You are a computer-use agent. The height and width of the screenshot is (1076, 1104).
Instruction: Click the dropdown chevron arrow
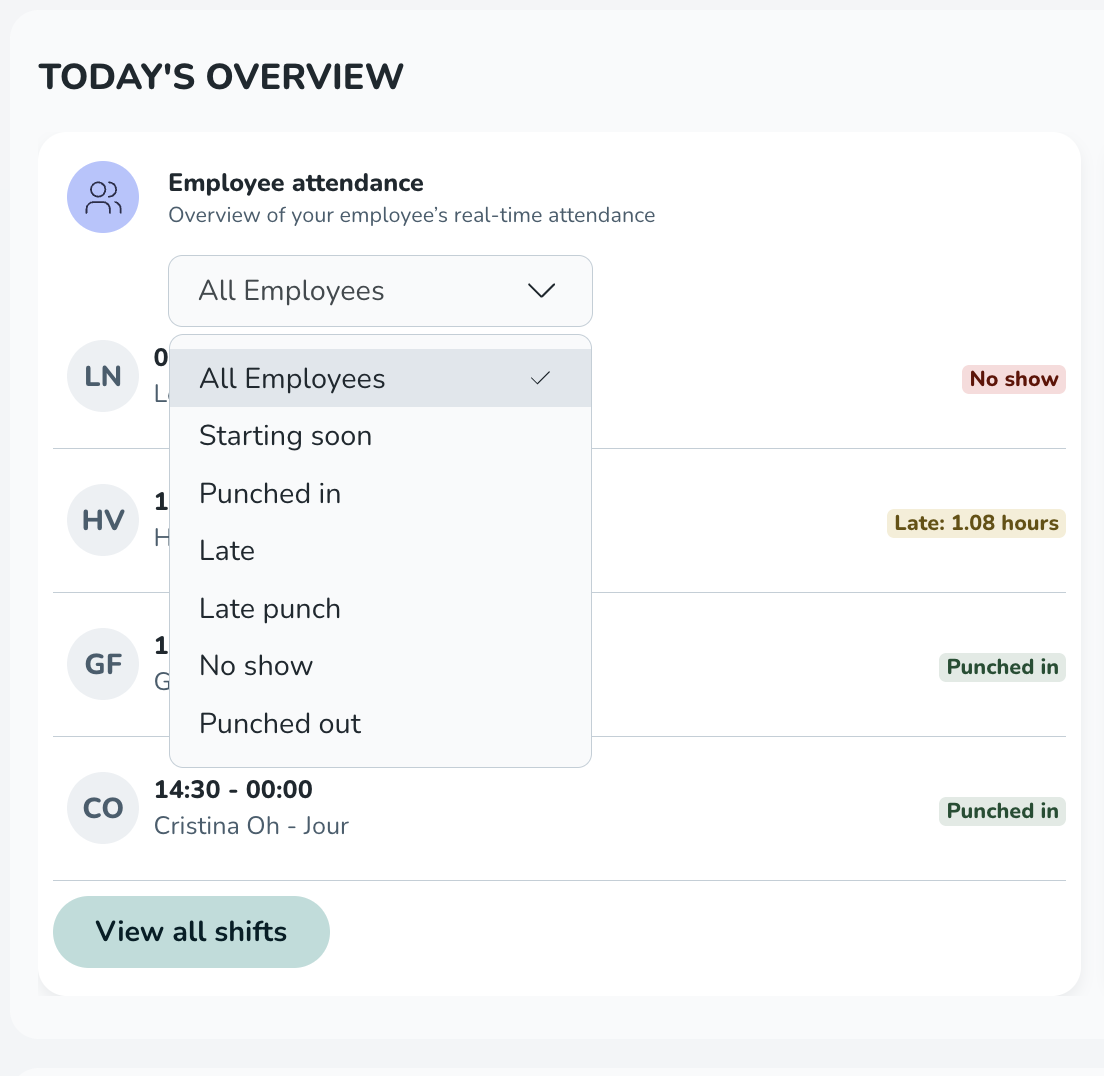point(541,291)
